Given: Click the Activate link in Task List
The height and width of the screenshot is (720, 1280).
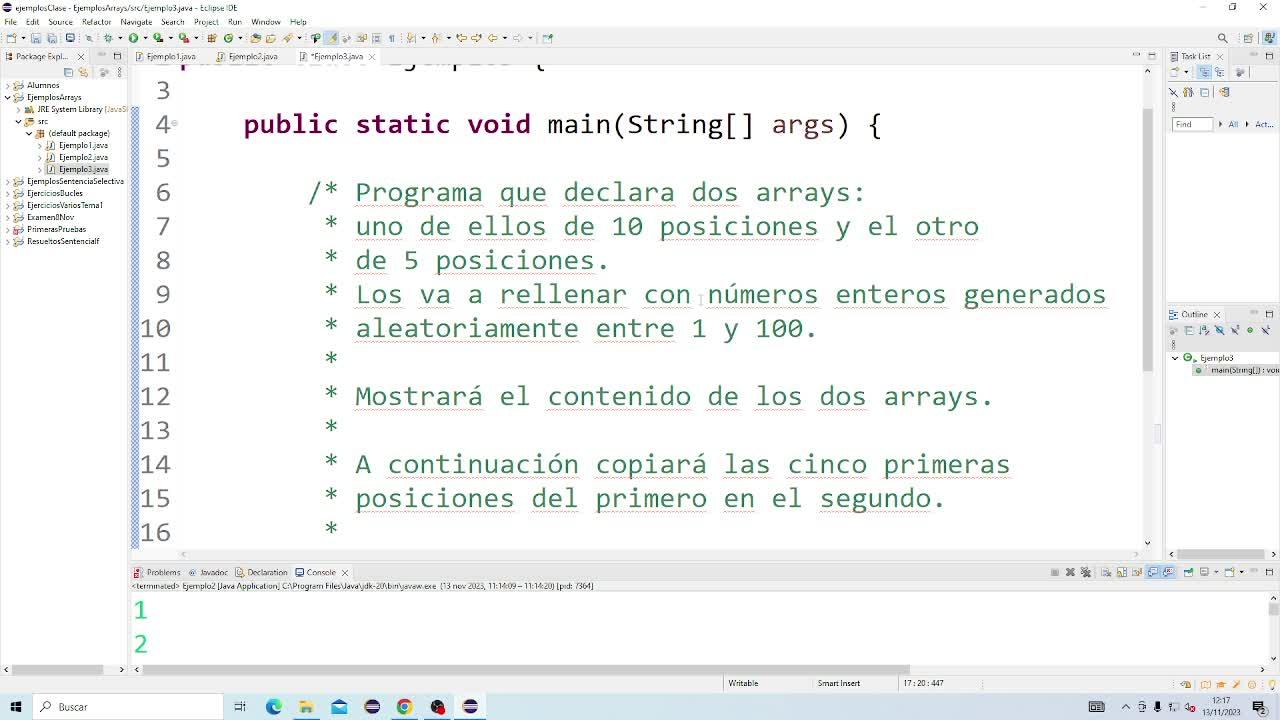Looking at the screenshot, I should coord(1264,124).
